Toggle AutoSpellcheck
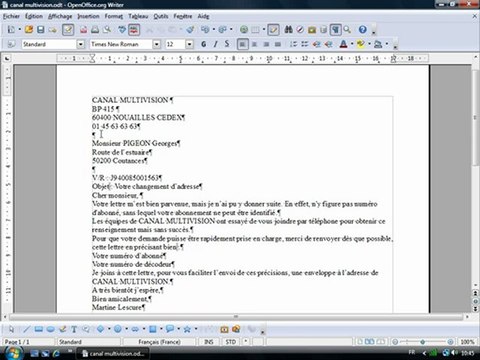This screenshot has height=360, width=480. click(134, 30)
